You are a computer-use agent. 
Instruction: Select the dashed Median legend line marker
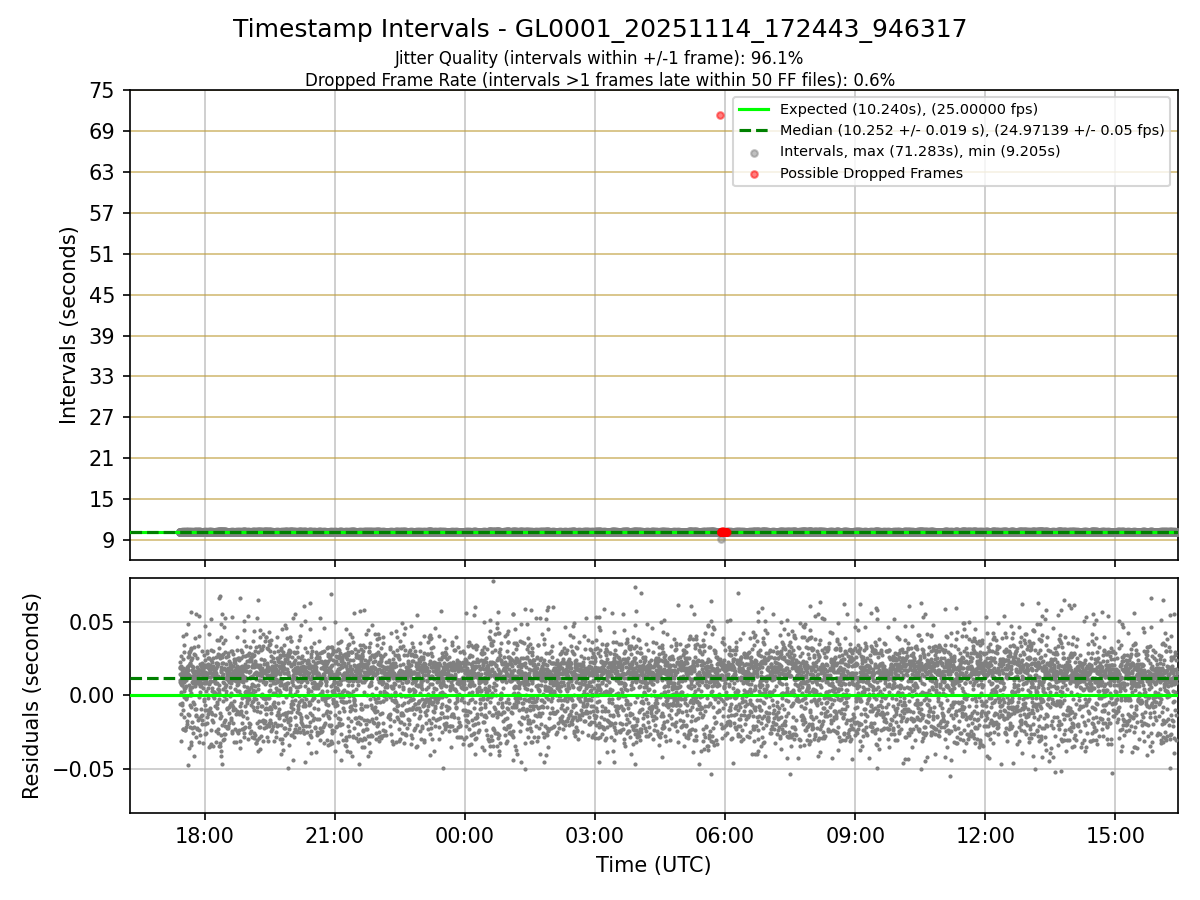tap(754, 130)
